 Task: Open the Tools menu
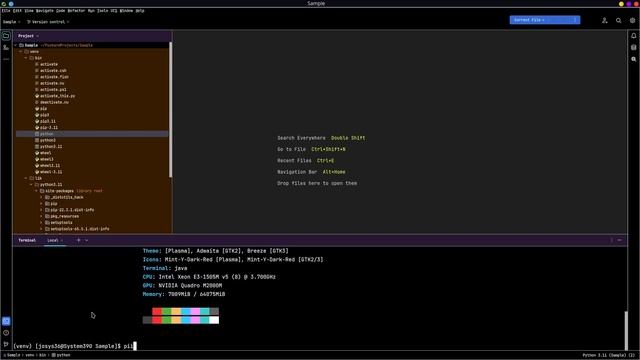pos(102,11)
